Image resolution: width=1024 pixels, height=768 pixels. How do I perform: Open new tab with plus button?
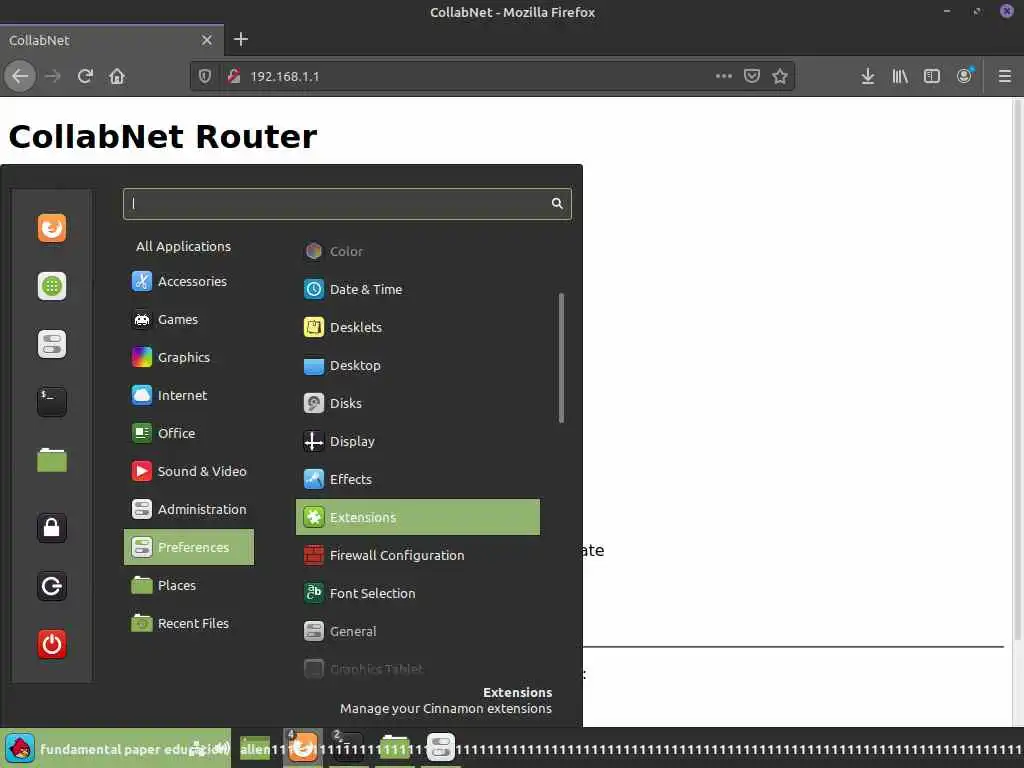click(x=240, y=39)
